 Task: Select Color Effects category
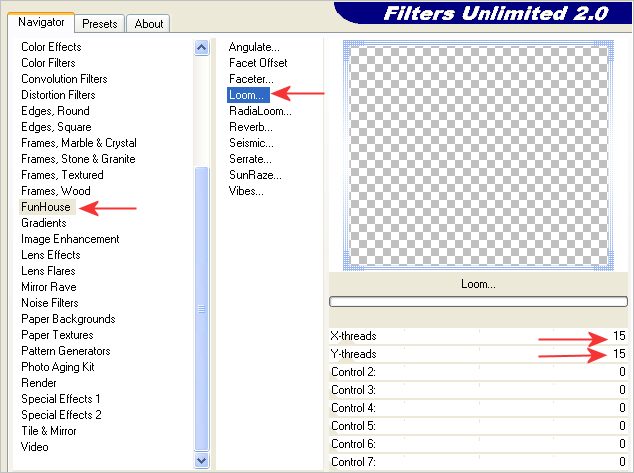[x=51, y=47]
